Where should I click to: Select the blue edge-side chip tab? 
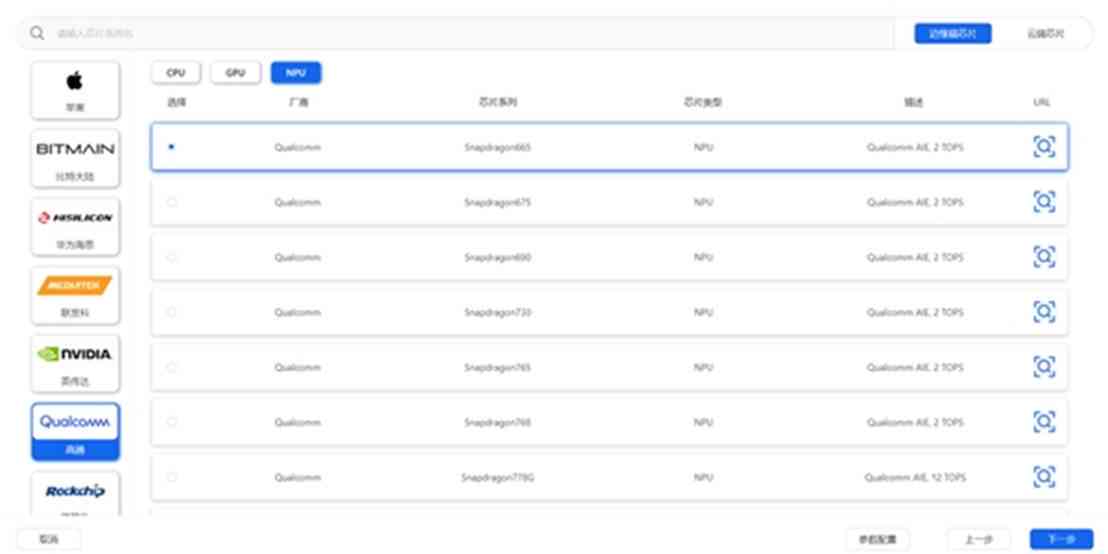pos(953,33)
